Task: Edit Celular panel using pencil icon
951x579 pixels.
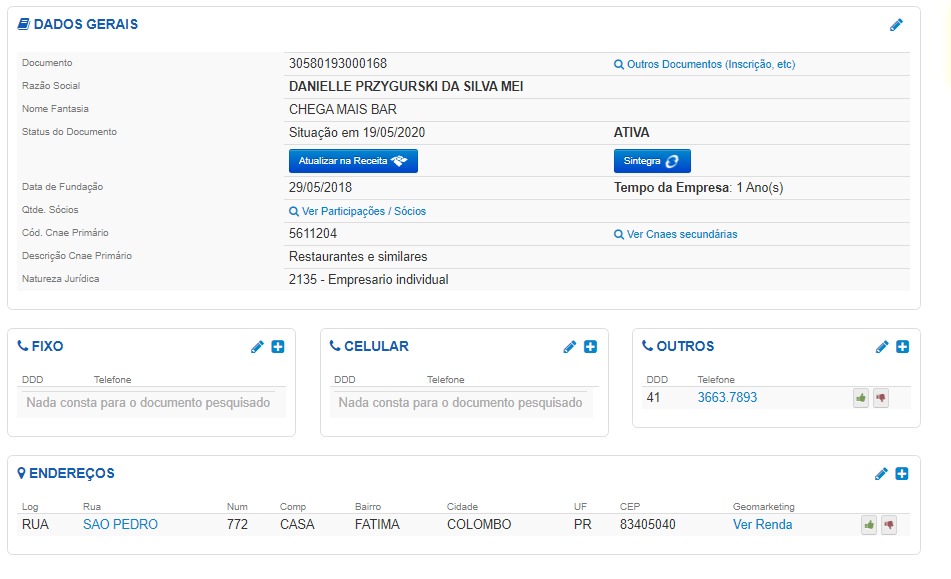Action: pyautogui.click(x=570, y=347)
